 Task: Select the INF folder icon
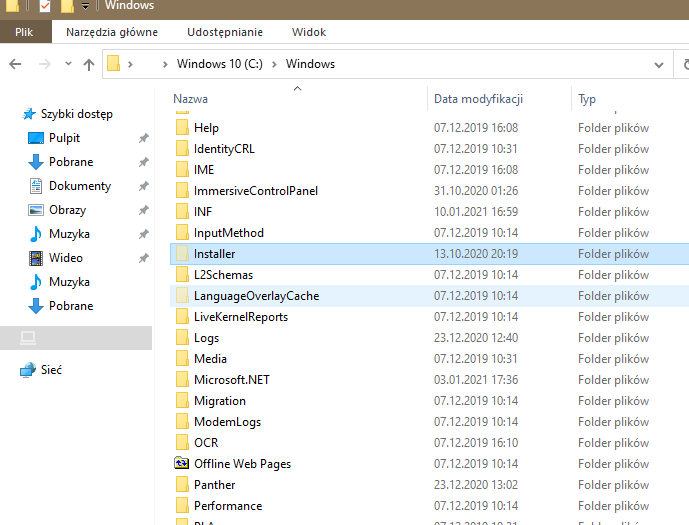point(182,212)
